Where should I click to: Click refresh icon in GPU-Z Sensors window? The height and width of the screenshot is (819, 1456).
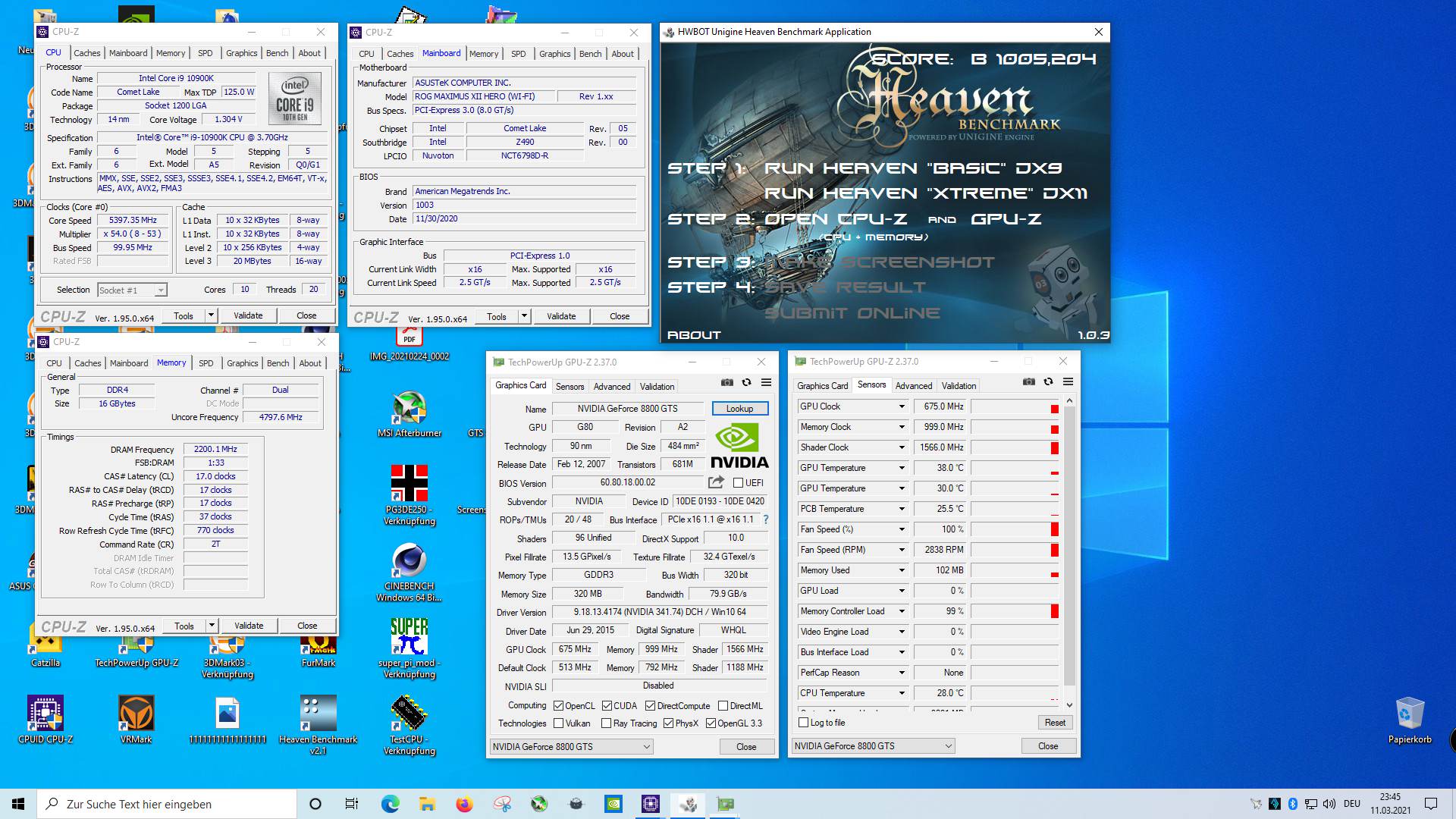[1048, 381]
